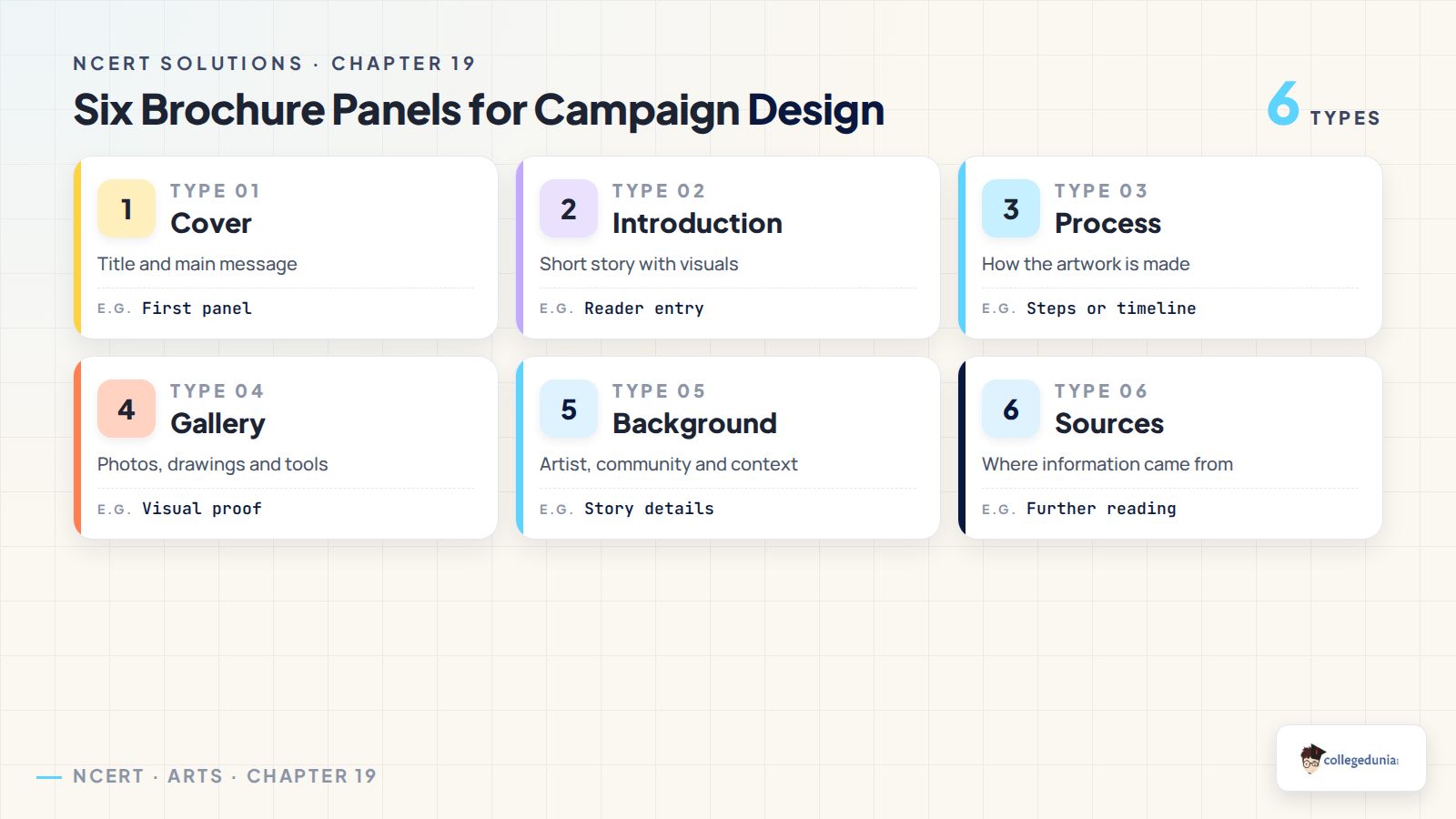Click the Collegedunia logo
The height and width of the screenshot is (819, 1456).
[x=1350, y=758]
